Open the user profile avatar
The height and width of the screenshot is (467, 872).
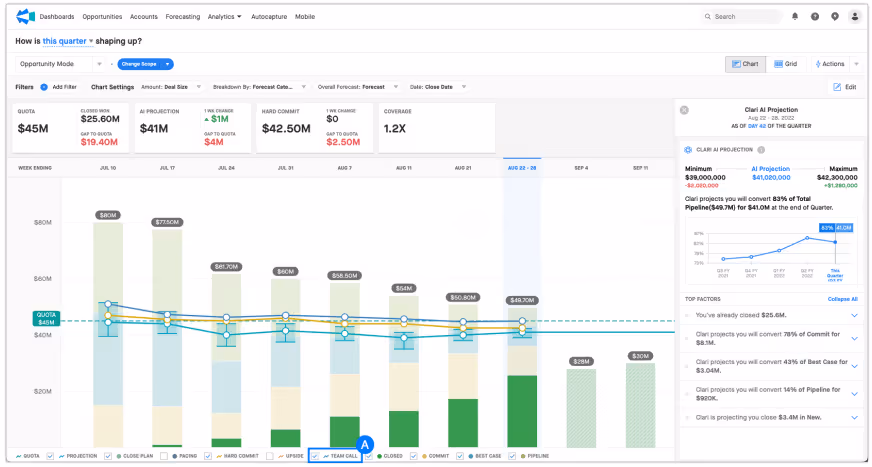pyautogui.click(x=855, y=17)
